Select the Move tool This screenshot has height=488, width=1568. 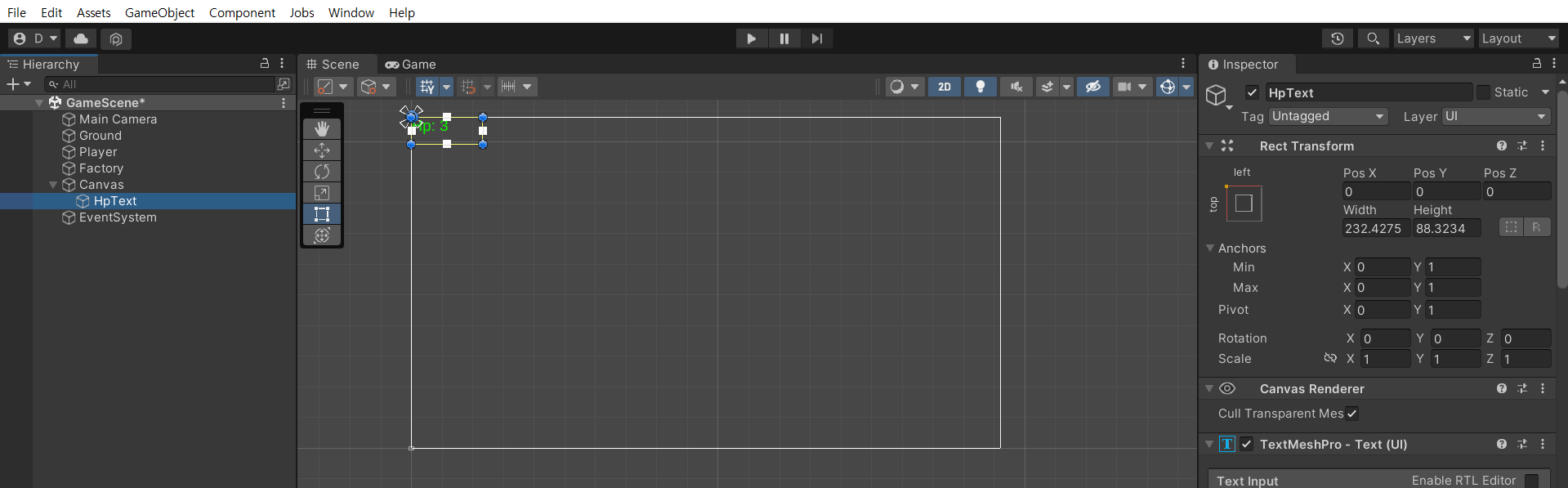(322, 150)
